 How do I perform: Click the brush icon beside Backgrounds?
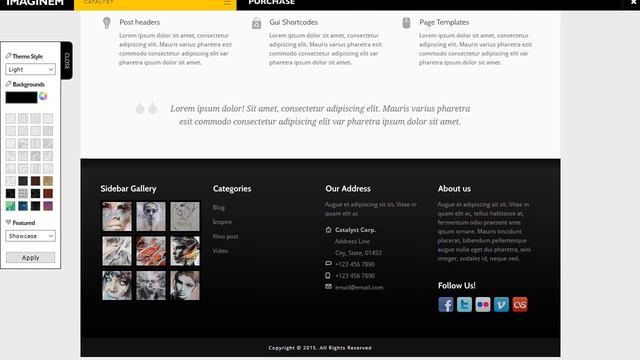[8, 84]
